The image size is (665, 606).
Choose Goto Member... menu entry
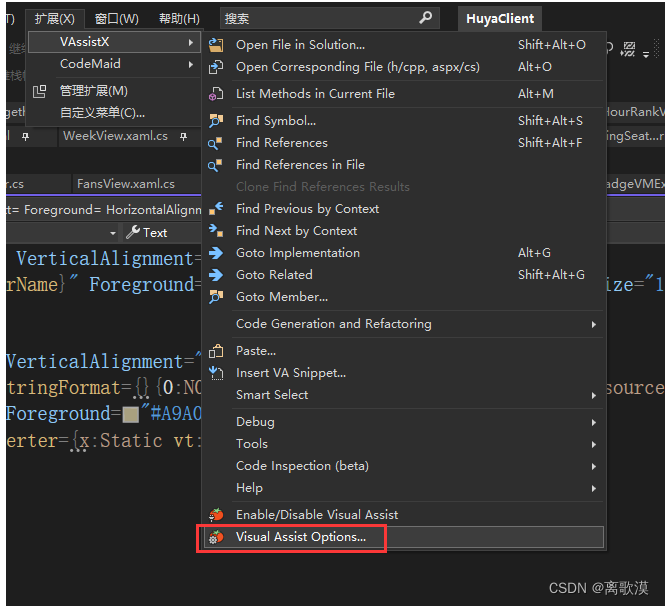pos(404,297)
